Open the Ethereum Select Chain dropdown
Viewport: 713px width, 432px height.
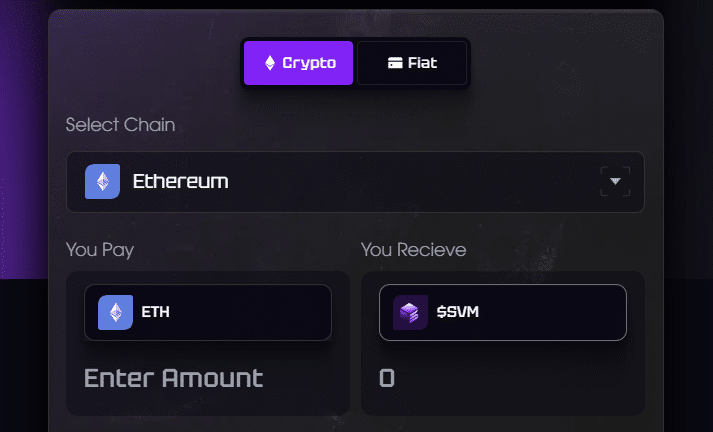click(355, 182)
